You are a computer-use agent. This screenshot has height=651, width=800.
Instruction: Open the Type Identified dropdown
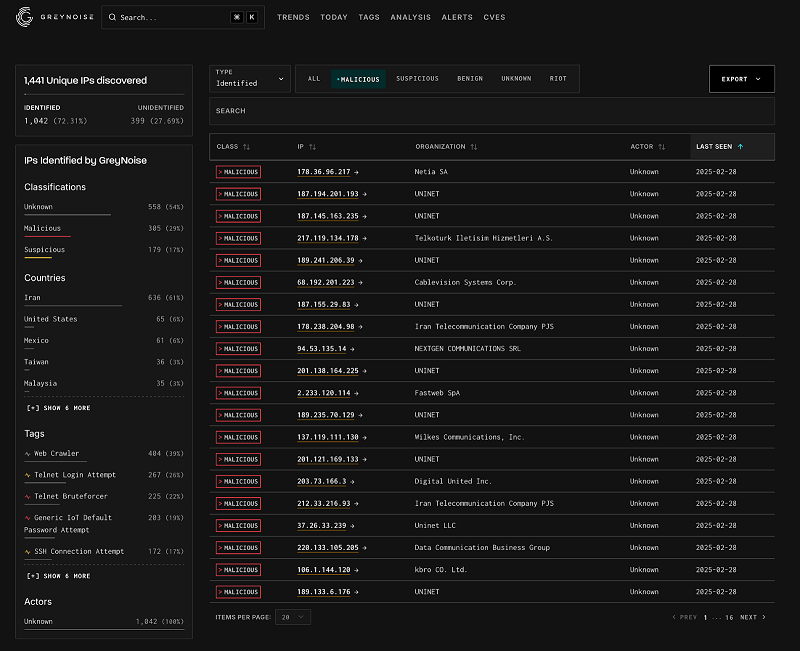(250, 79)
